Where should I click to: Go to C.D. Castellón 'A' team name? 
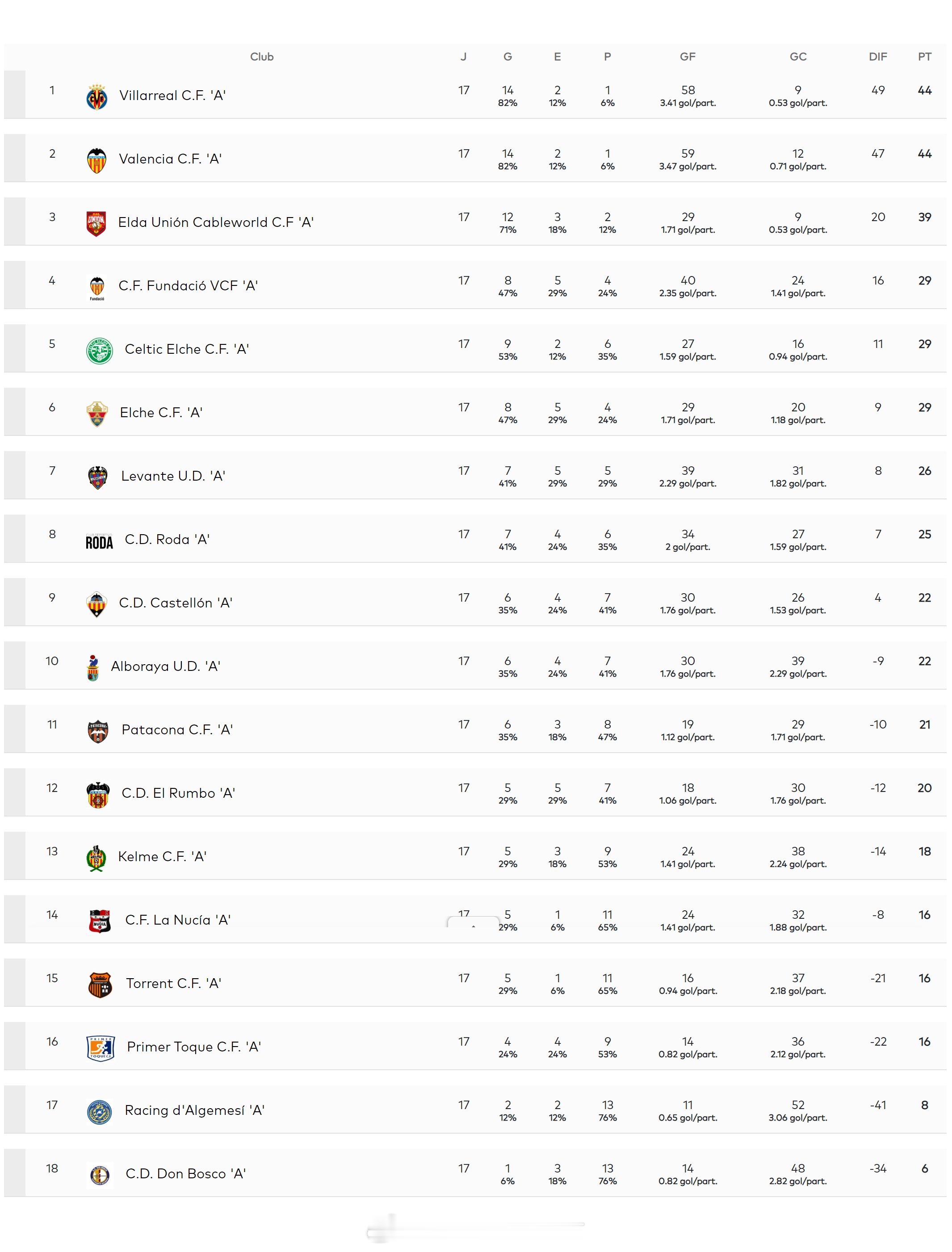click(176, 603)
